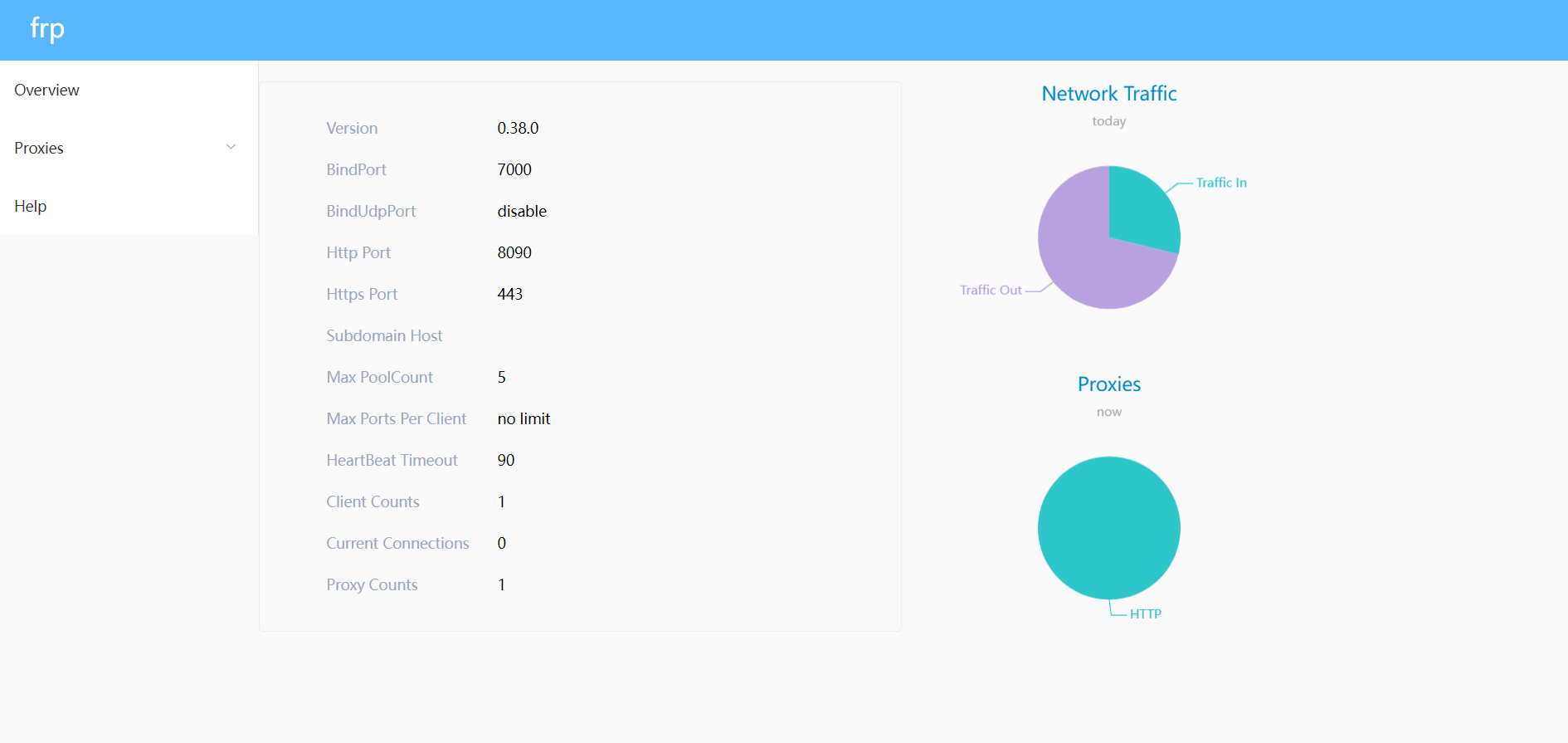Click the Max Ports Per Client label
The width and height of the screenshot is (1568, 743).
click(x=397, y=418)
